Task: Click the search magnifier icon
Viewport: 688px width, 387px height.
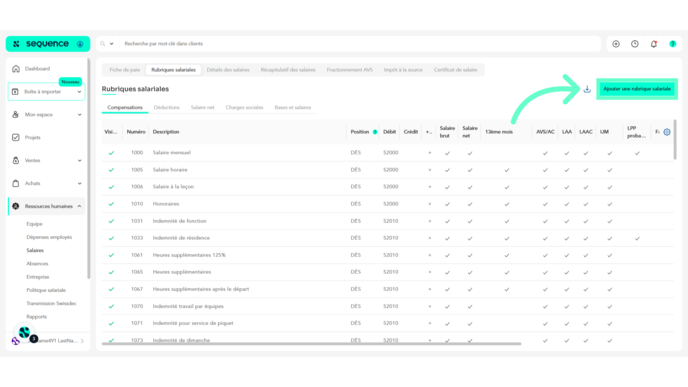Action: 103,44
